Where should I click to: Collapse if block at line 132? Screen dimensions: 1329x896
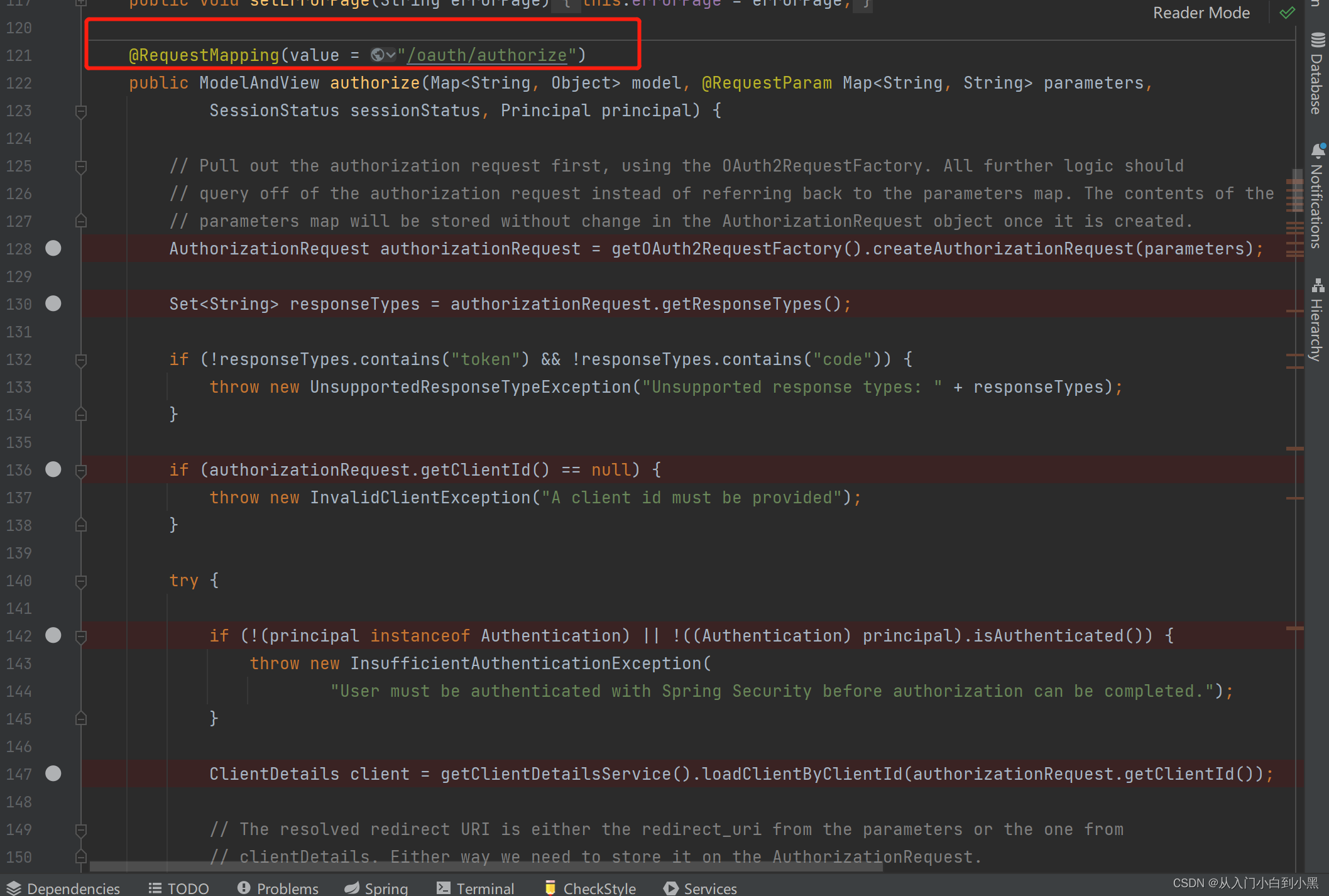[x=81, y=360]
